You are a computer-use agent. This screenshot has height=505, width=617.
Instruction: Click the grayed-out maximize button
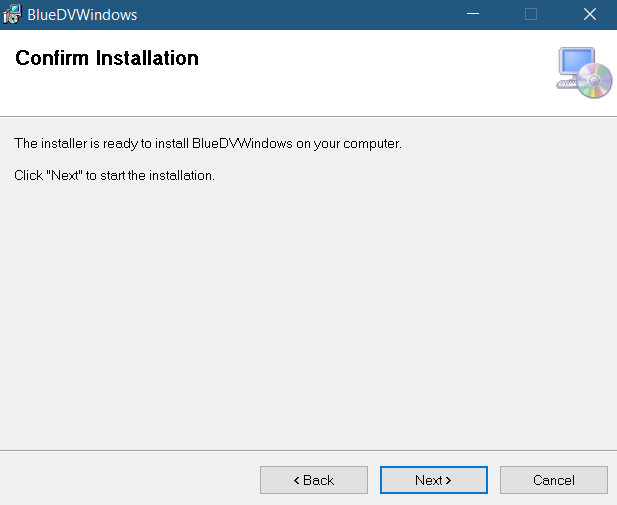pyautogui.click(x=531, y=14)
